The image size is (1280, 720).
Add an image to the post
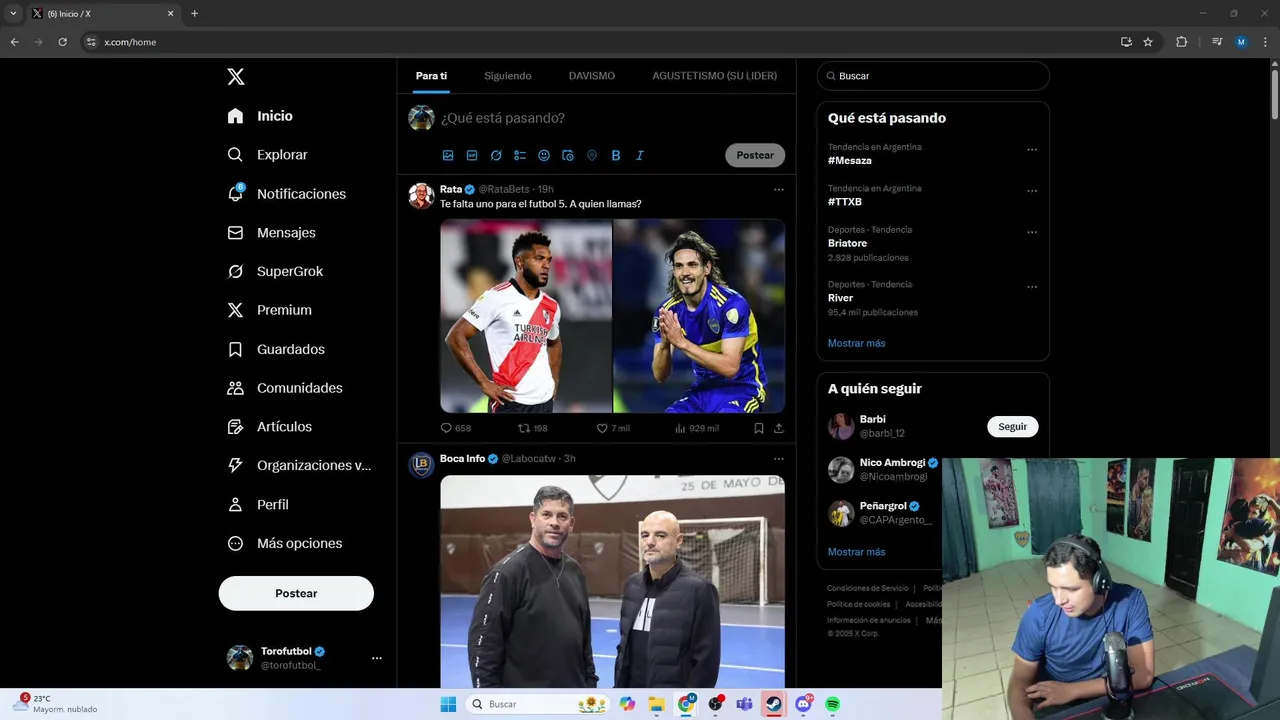[448, 155]
